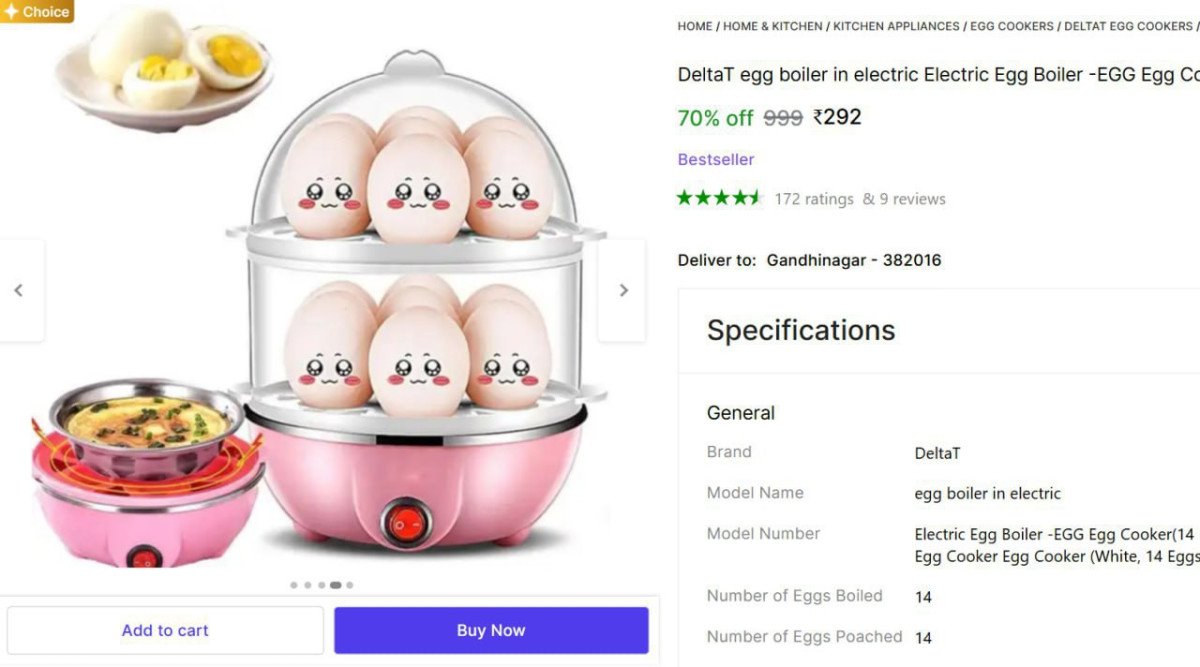This screenshot has width=1200, height=667.
Task: Expand the Specifications section
Action: (800, 330)
